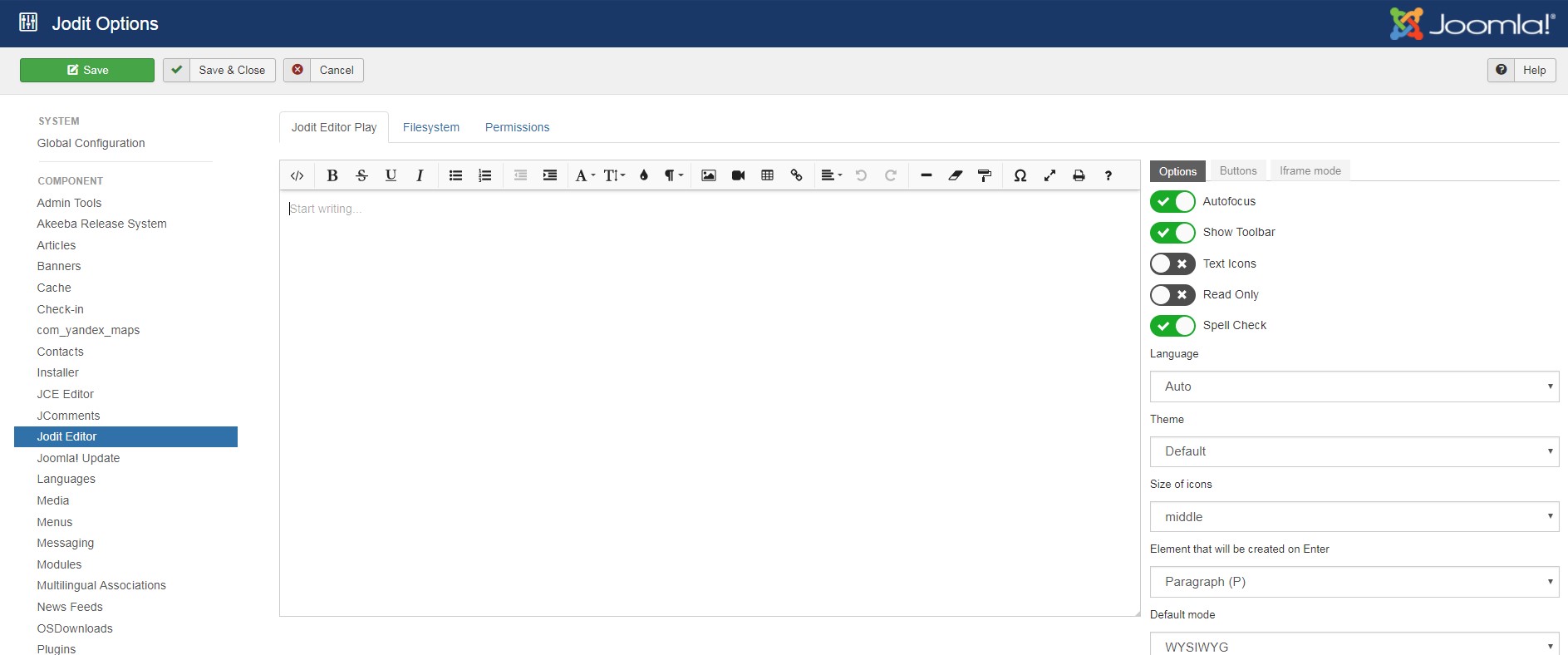Apply italic formatting

point(420,175)
